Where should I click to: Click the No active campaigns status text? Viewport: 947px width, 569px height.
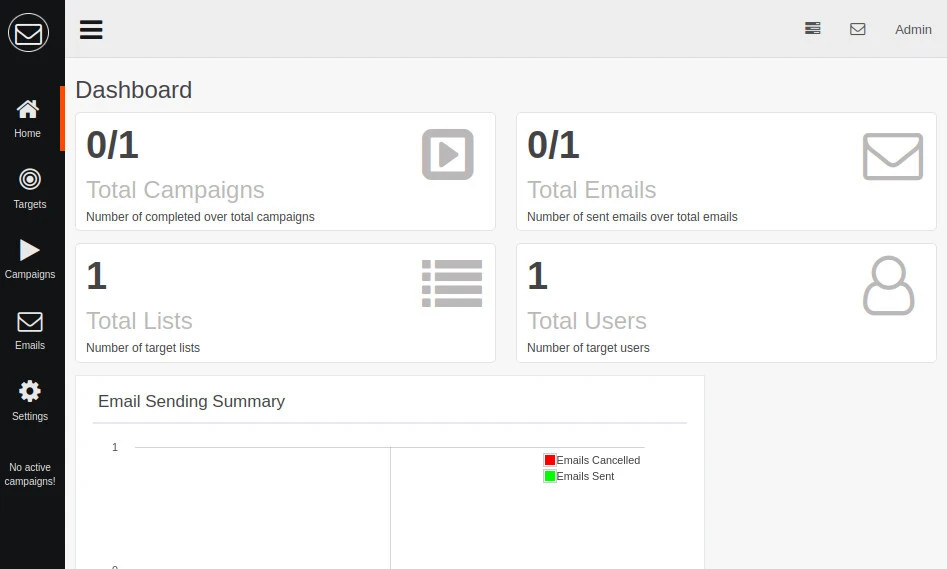click(30, 474)
